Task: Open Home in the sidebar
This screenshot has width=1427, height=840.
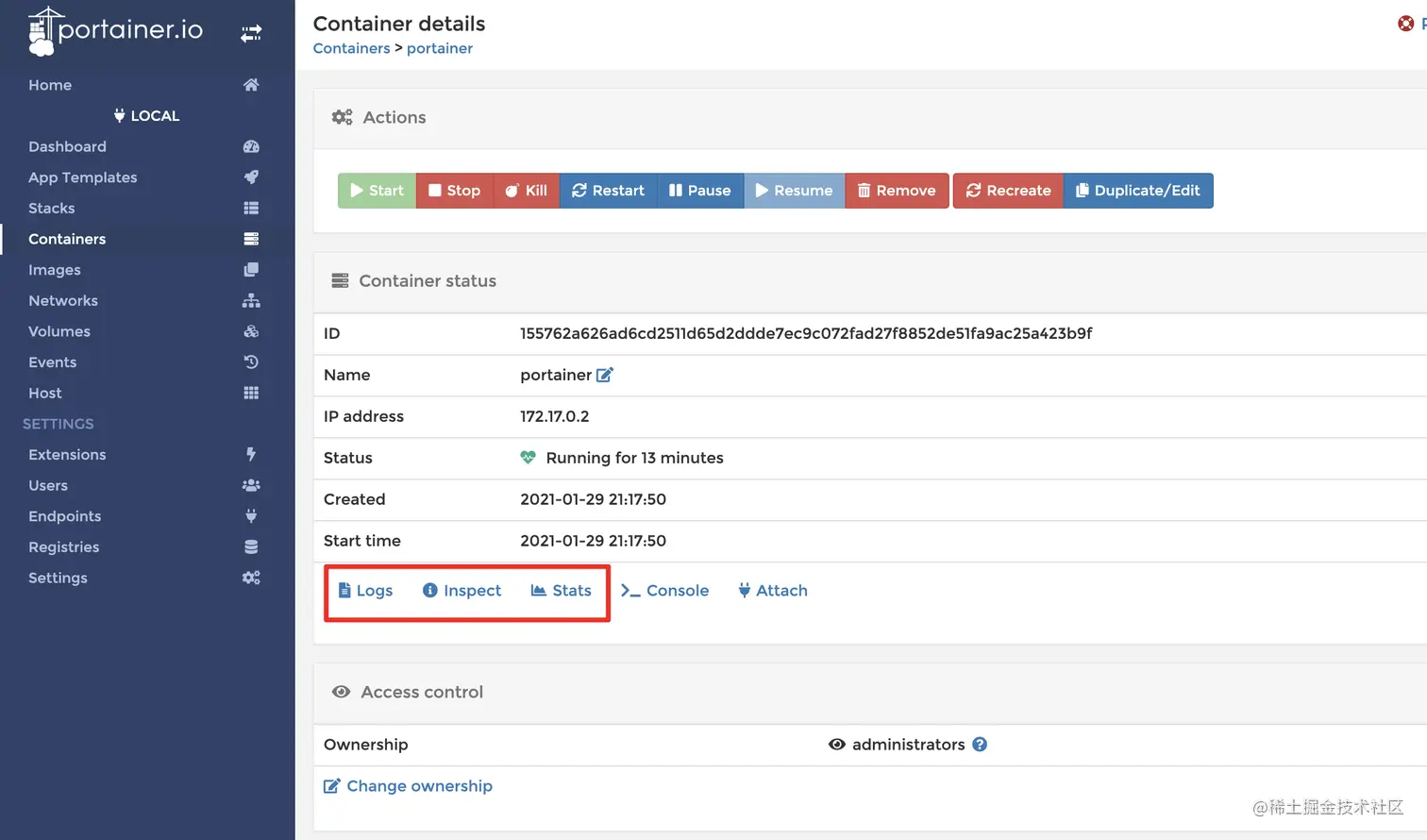Action: [50, 85]
